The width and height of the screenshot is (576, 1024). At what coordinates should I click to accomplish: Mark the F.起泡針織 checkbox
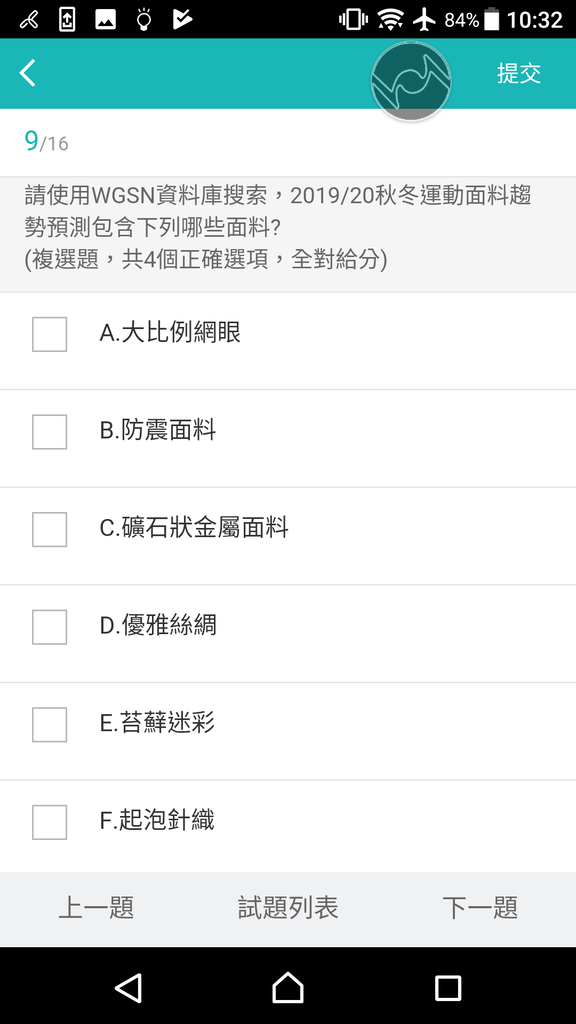click(50, 822)
